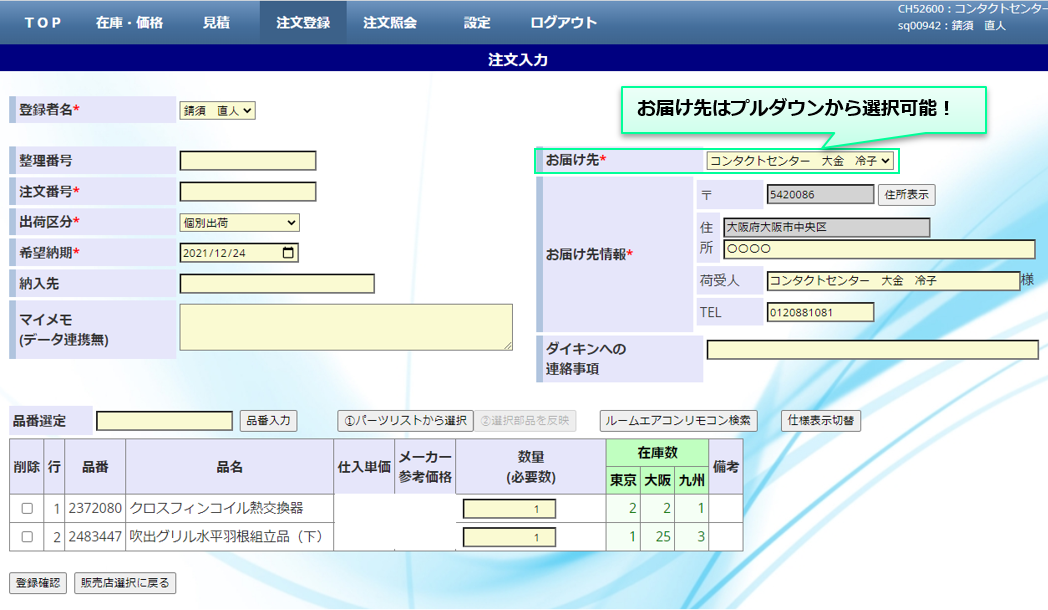Open the calendar picker in 希望納期 field
This screenshot has width=1048, height=610.
coord(289,253)
